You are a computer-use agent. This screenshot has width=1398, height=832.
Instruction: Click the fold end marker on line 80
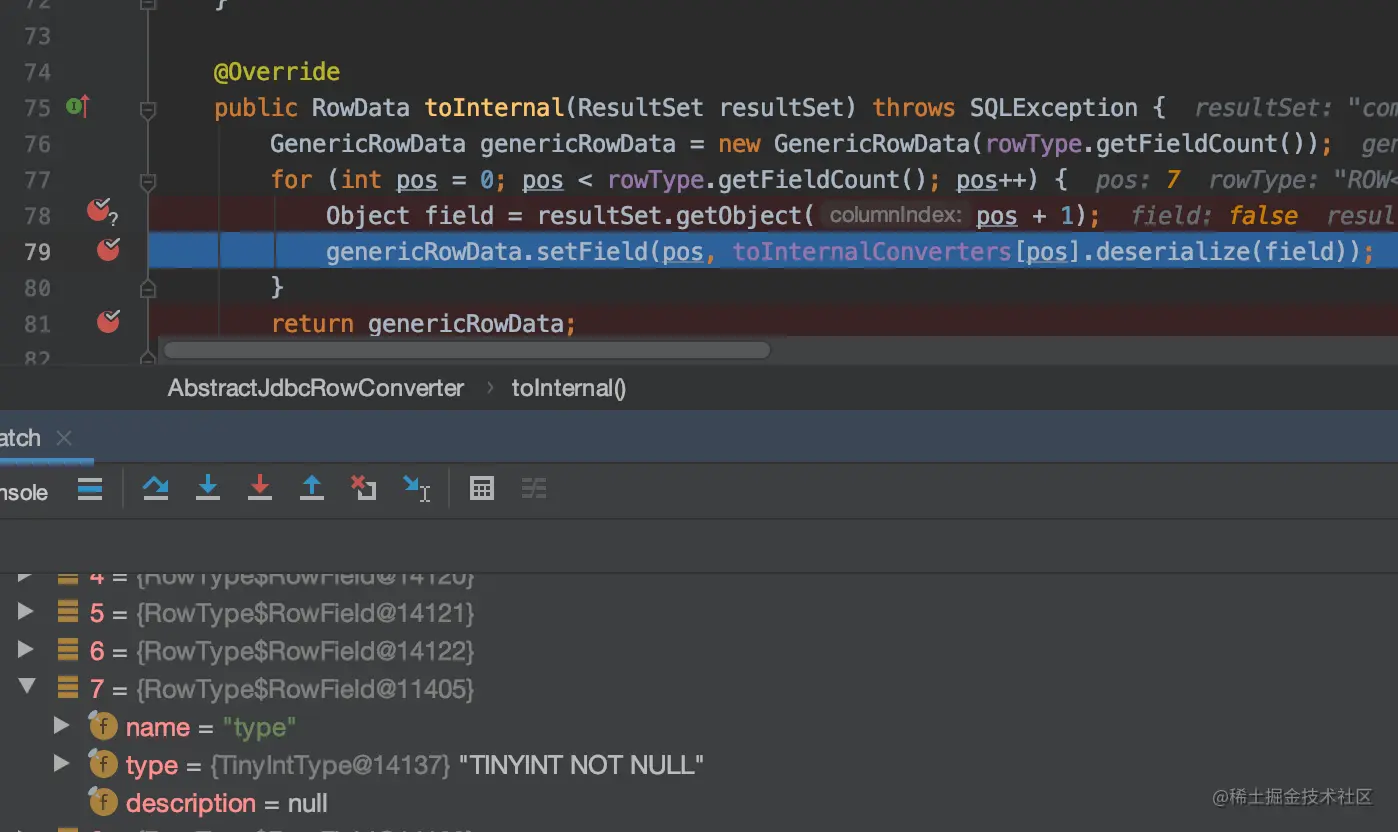(x=148, y=288)
